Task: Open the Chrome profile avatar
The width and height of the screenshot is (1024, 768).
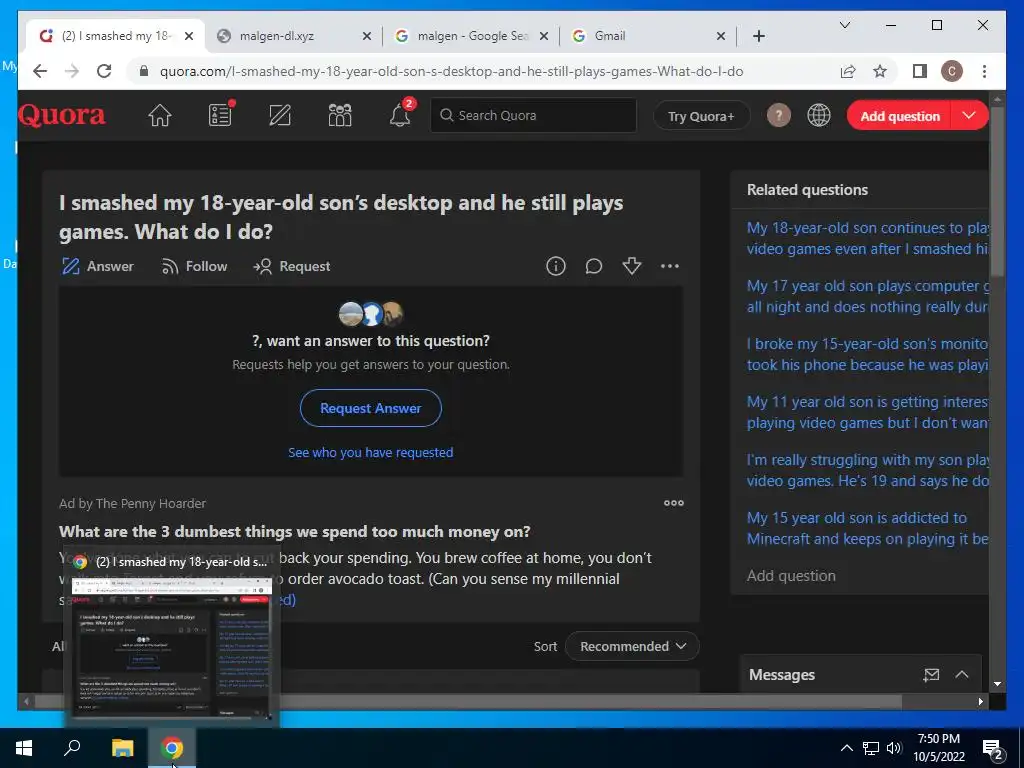Action: tap(952, 71)
